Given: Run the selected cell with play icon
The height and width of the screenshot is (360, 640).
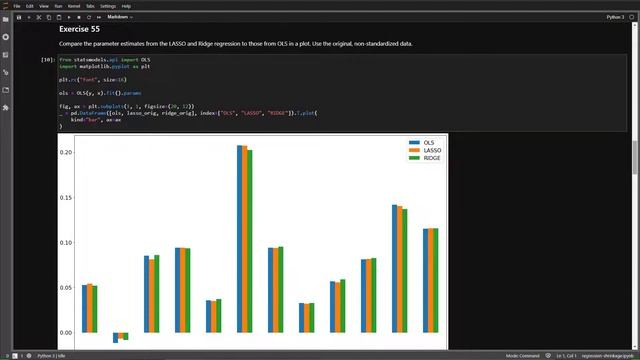Looking at the screenshot, I should [69, 17].
